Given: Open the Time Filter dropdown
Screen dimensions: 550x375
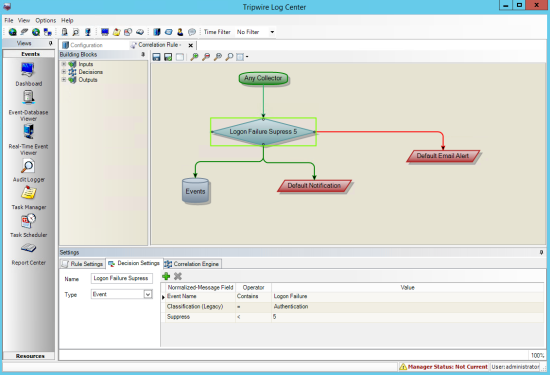Looking at the screenshot, I should (x=272, y=32).
